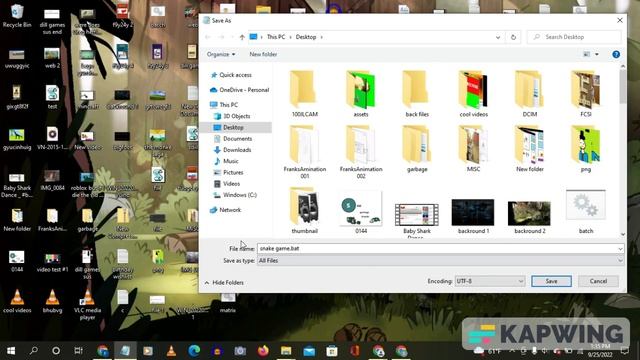The image size is (640, 360).
Task: Open the cool videos folder in dialog
Action: coord(473,94)
